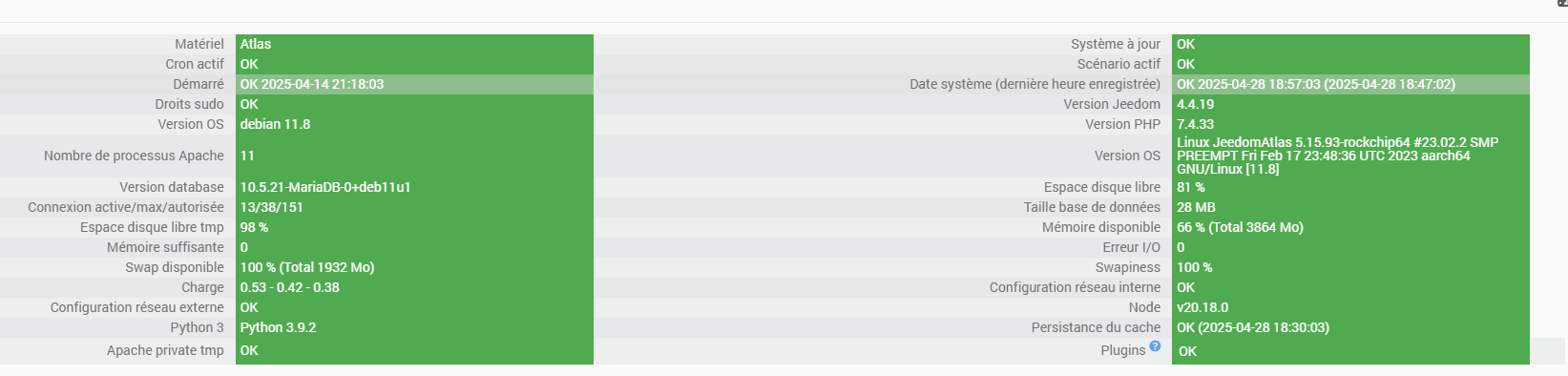Select the Date système OK timestamp cell
Viewport: 1568px width, 376px height.
point(1350,84)
